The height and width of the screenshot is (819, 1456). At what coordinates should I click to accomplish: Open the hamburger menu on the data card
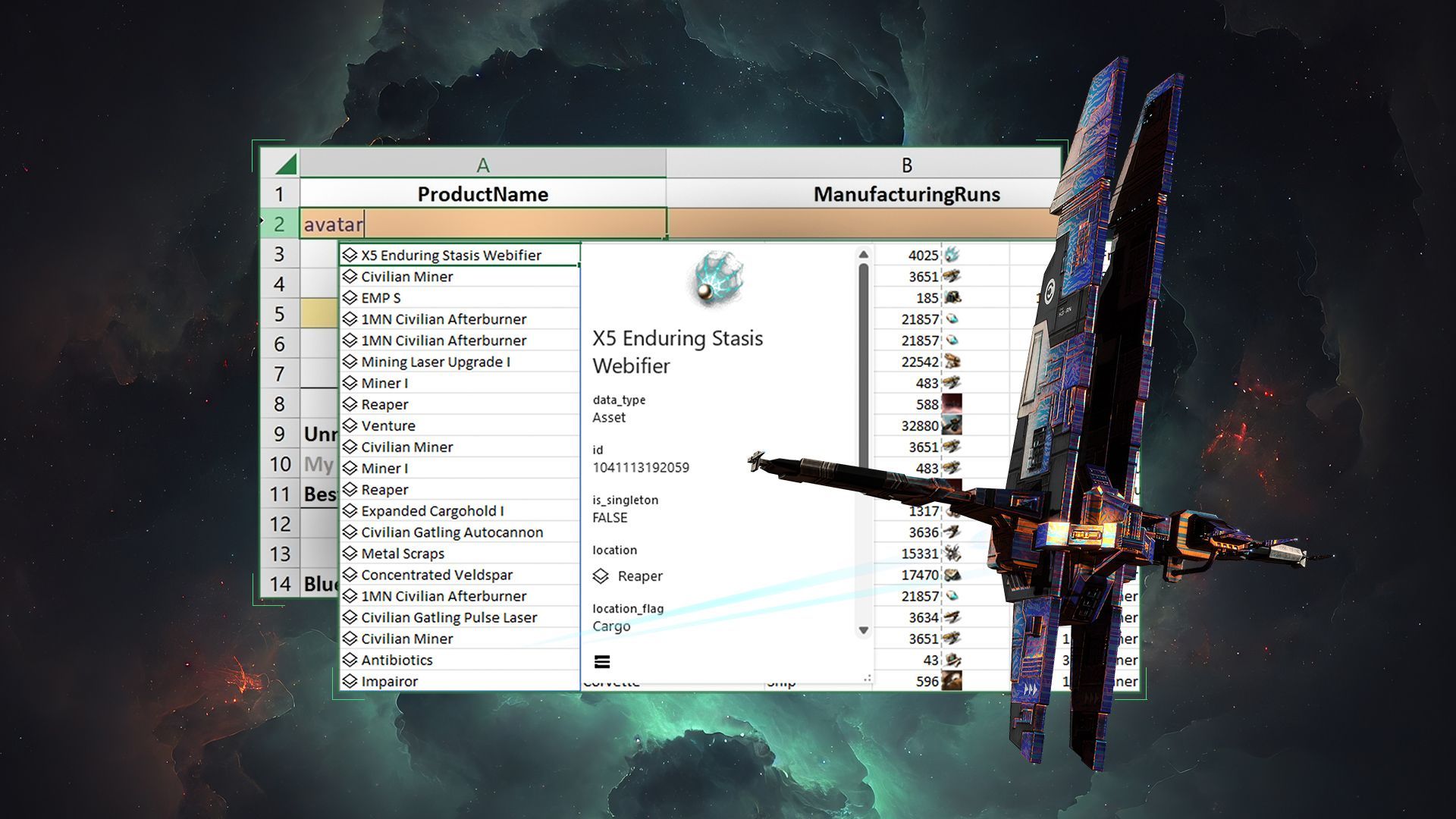coord(601,661)
